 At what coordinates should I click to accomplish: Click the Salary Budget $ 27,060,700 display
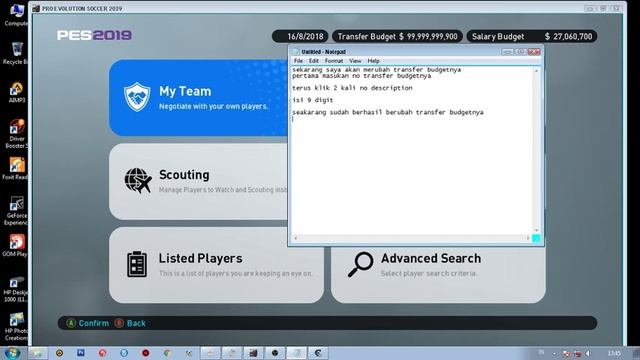532,36
